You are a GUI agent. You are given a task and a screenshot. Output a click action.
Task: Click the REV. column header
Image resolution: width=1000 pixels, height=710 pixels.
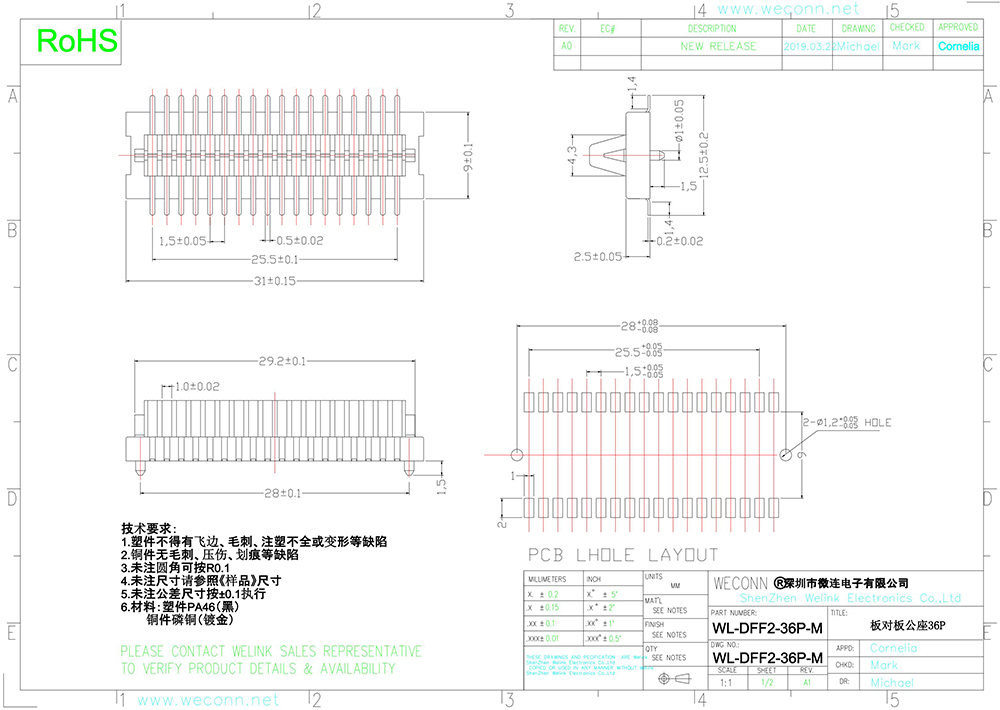pos(565,29)
